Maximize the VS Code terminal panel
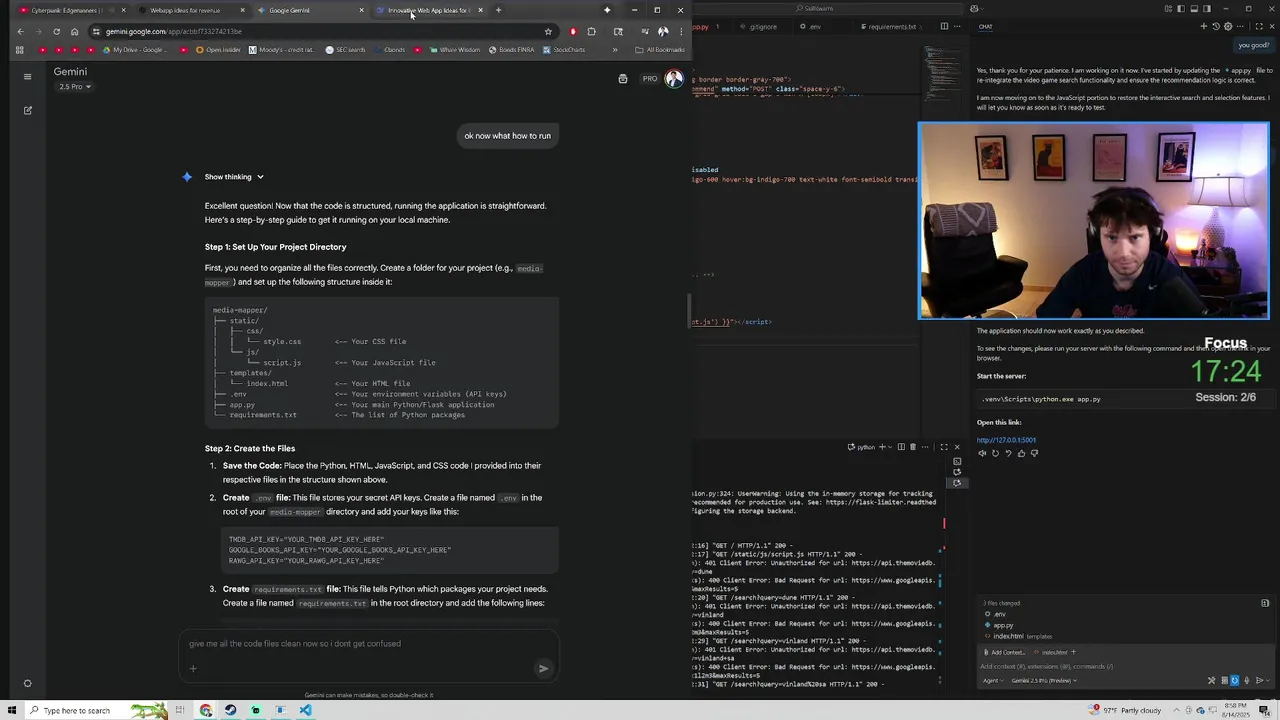The width and height of the screenshot is (1280, 720). [x=943, y=447]
